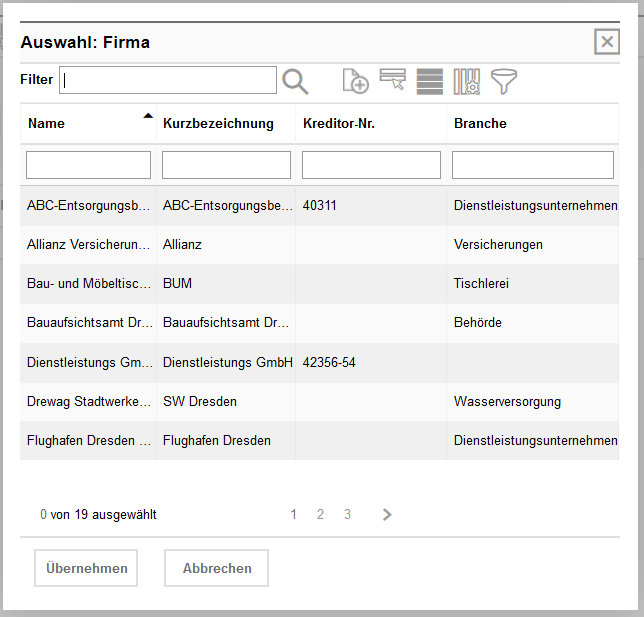Click the Kurzbezeichnung column filter box
This screenshot has width=644, height=617.
click(226, 165)
